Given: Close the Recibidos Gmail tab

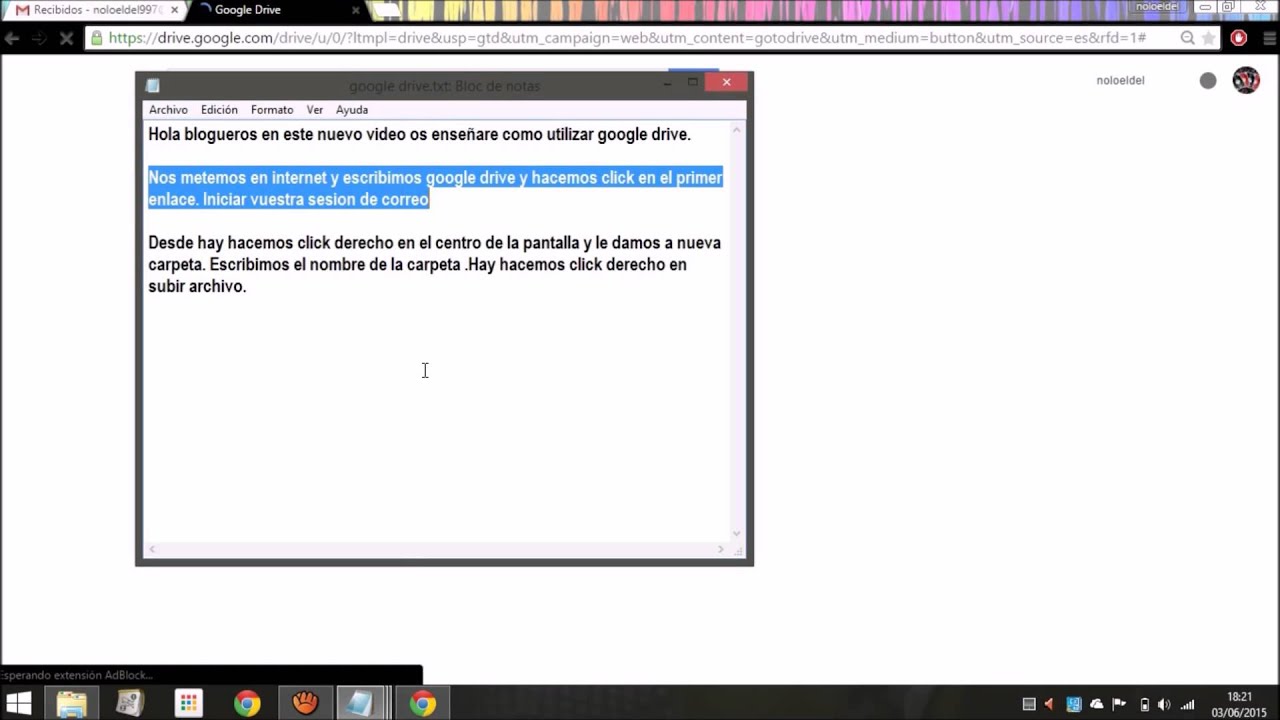Looking at the screenshot, I should pos(174,10).
